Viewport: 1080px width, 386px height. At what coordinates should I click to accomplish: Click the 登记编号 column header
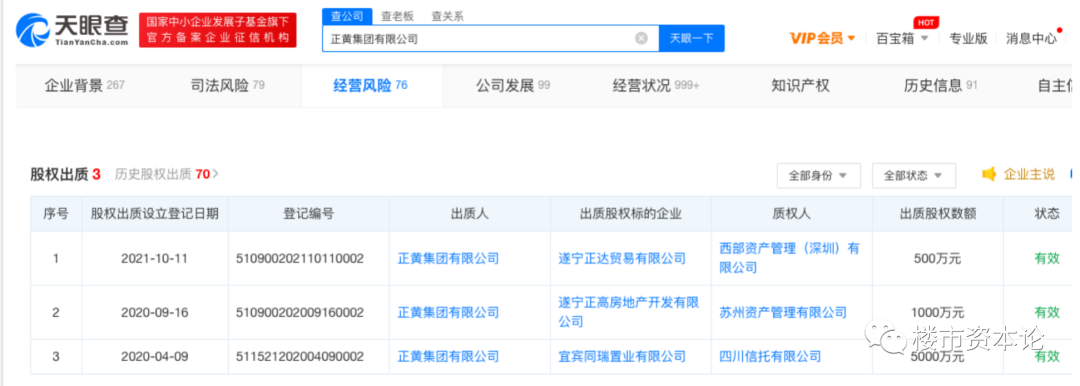pyautogui.click(x=309, y=214)
